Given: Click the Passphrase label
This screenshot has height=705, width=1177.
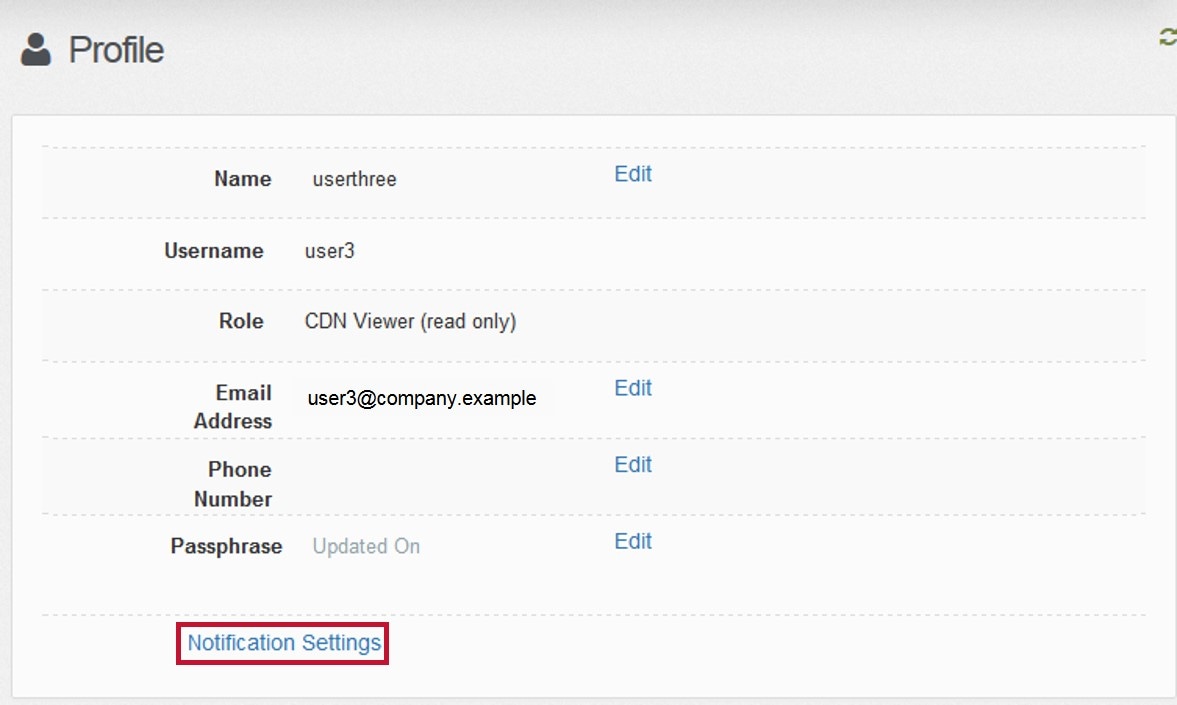Looking at the screenshot, I should tap(226, 547).
